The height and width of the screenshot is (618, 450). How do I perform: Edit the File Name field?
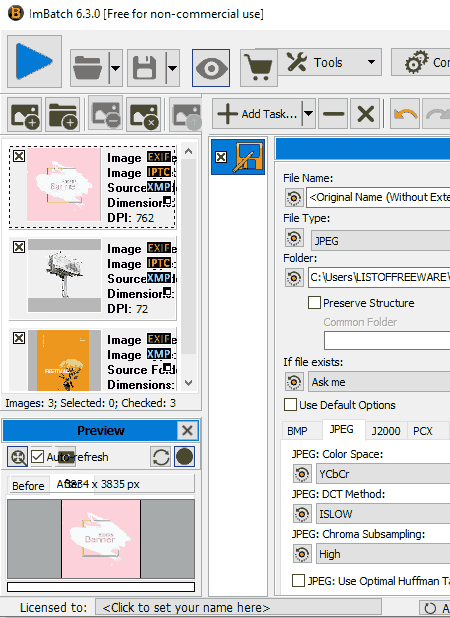[x=378, y=197]
